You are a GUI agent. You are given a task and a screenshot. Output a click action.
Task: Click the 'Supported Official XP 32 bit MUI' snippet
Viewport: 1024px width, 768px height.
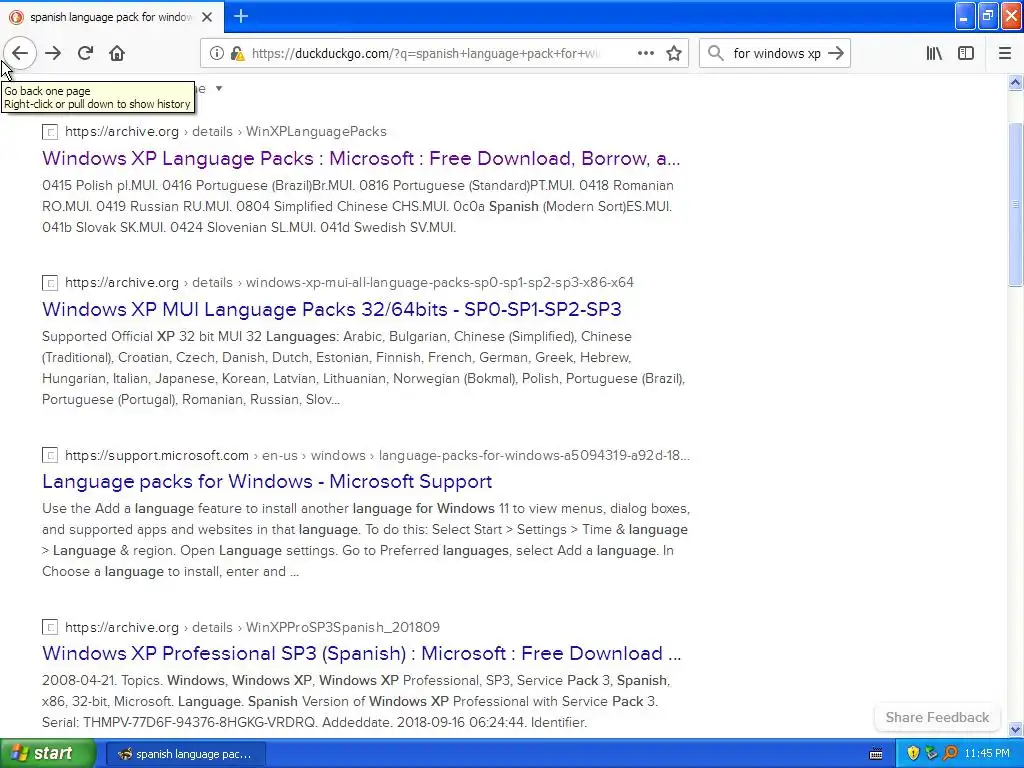(363, 368)
